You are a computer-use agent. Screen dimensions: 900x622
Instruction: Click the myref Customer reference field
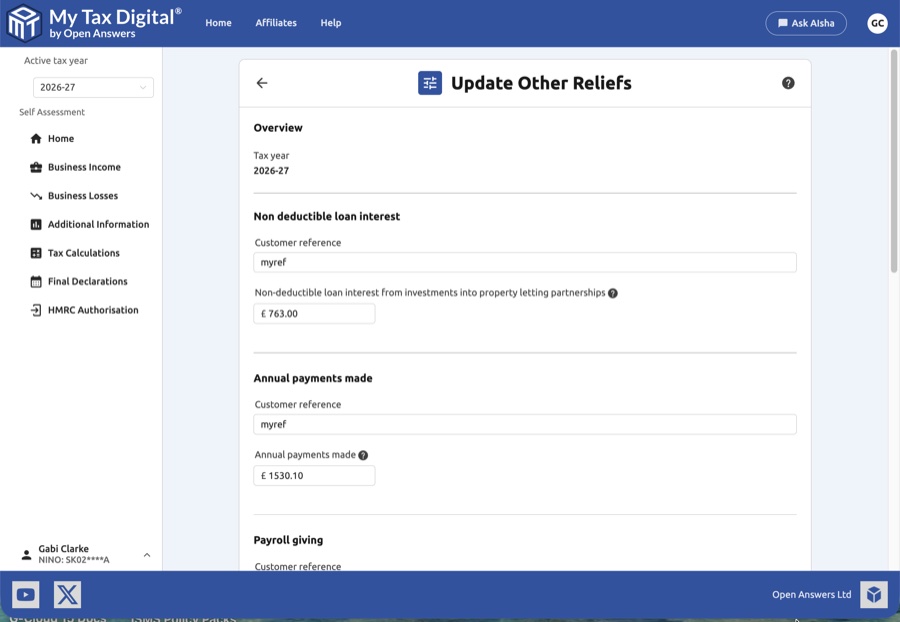[x=524, y=261]
